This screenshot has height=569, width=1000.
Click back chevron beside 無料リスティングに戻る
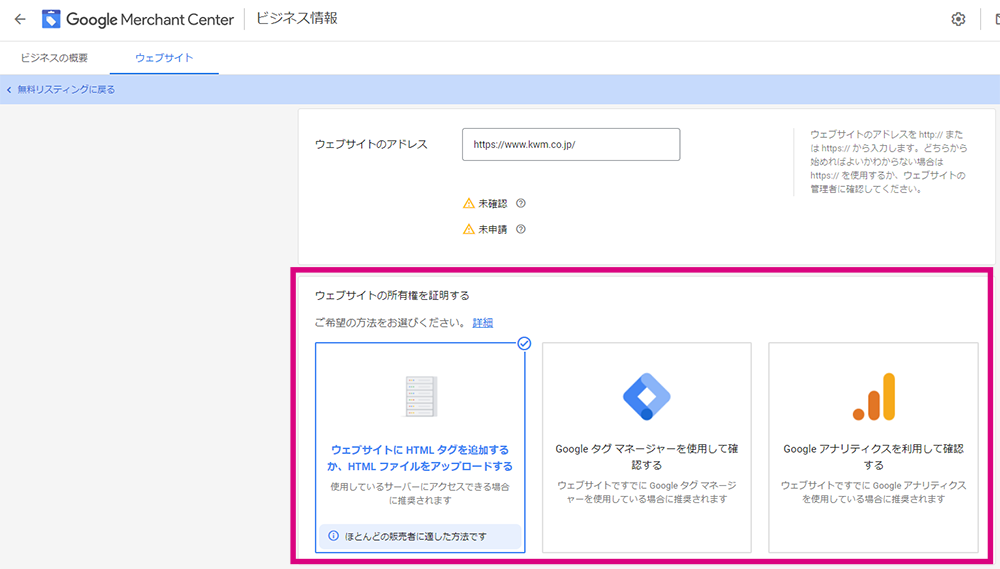9,90
